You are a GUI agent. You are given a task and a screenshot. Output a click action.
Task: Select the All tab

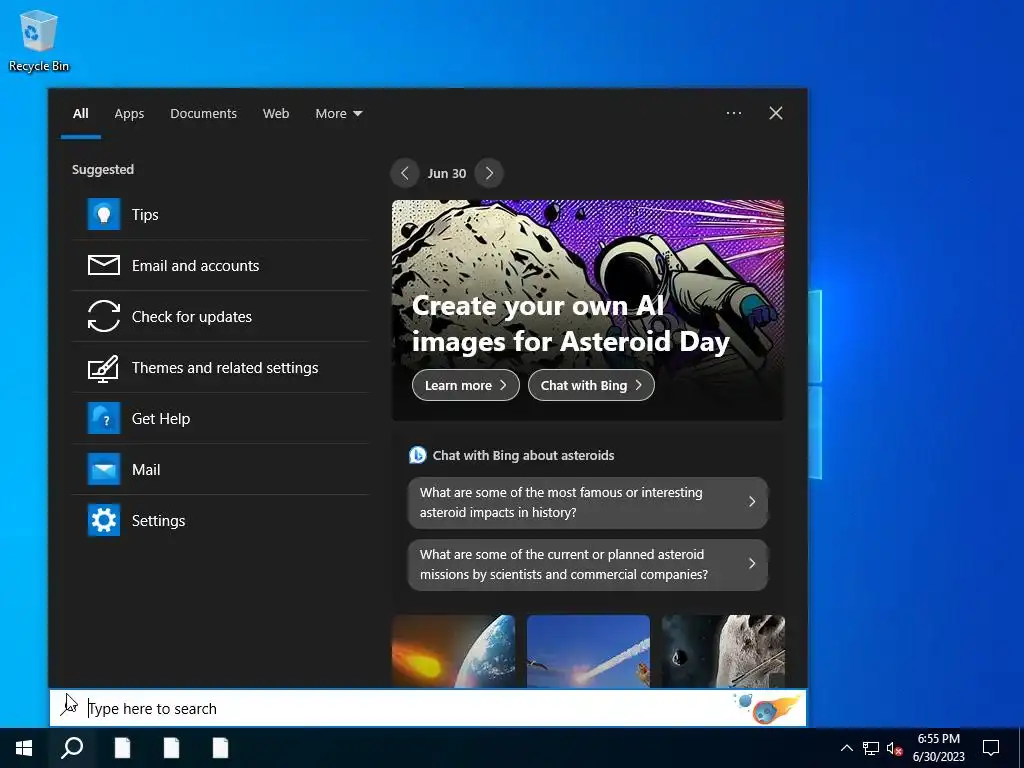[81, 114]
